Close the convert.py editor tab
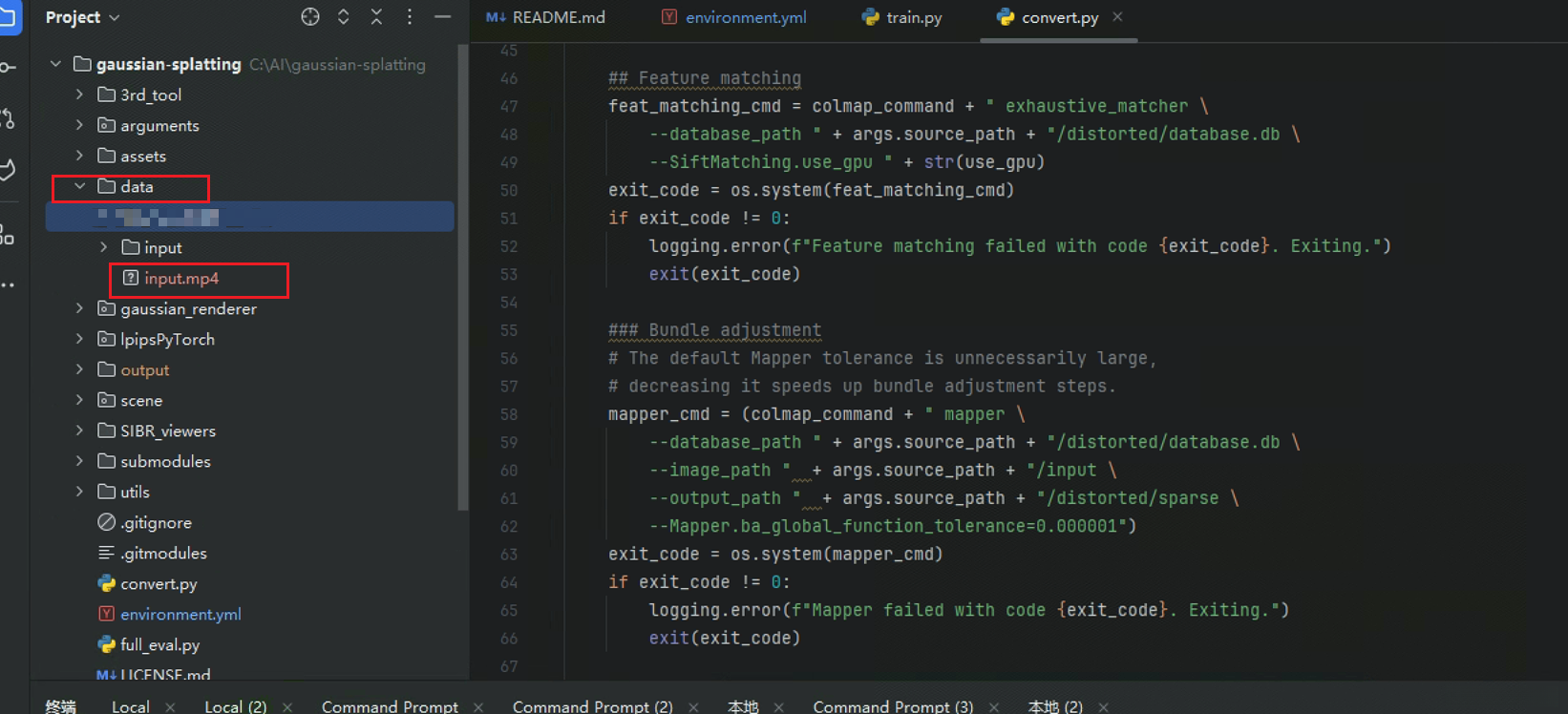Screen dimensions: 1568x714 click(1117, 17)
